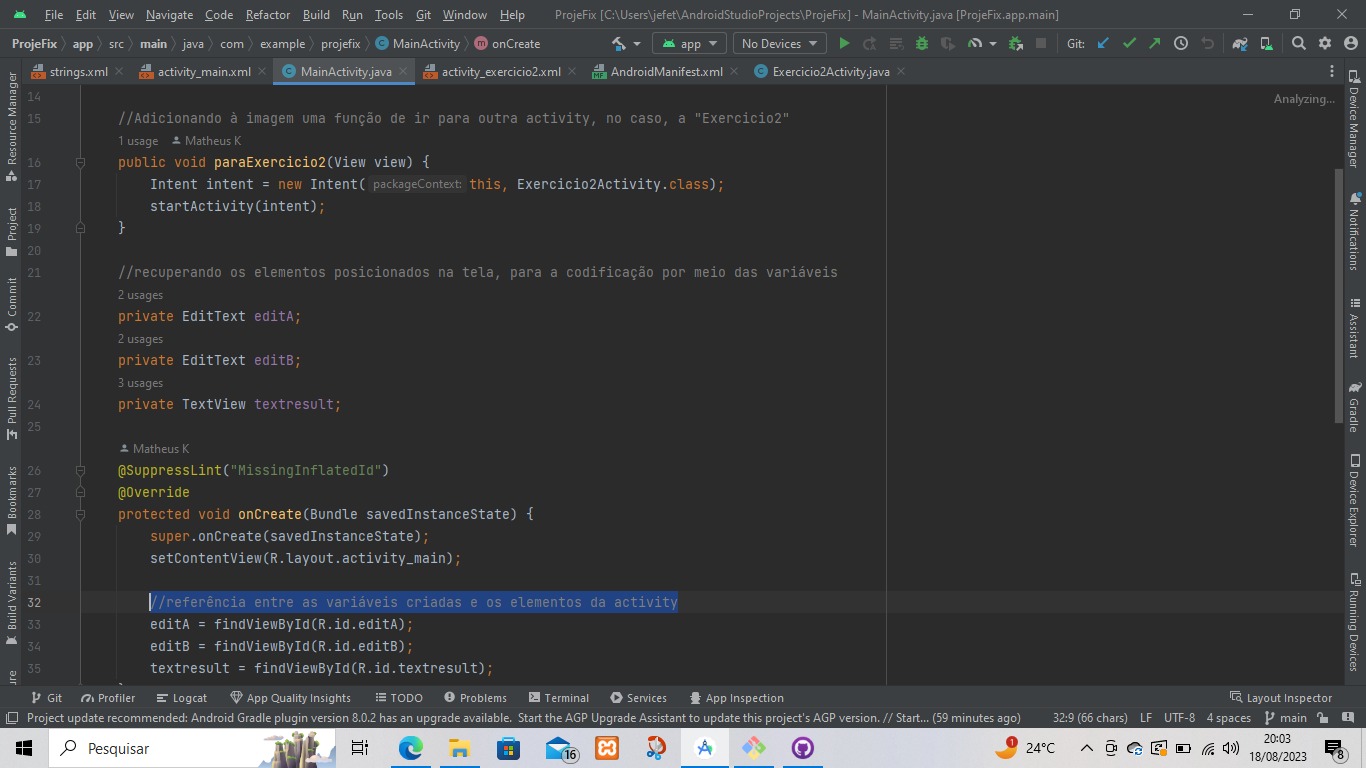Open the app run configuration dropdown
The image size is (1366, 768).
(x=688, y=44)
